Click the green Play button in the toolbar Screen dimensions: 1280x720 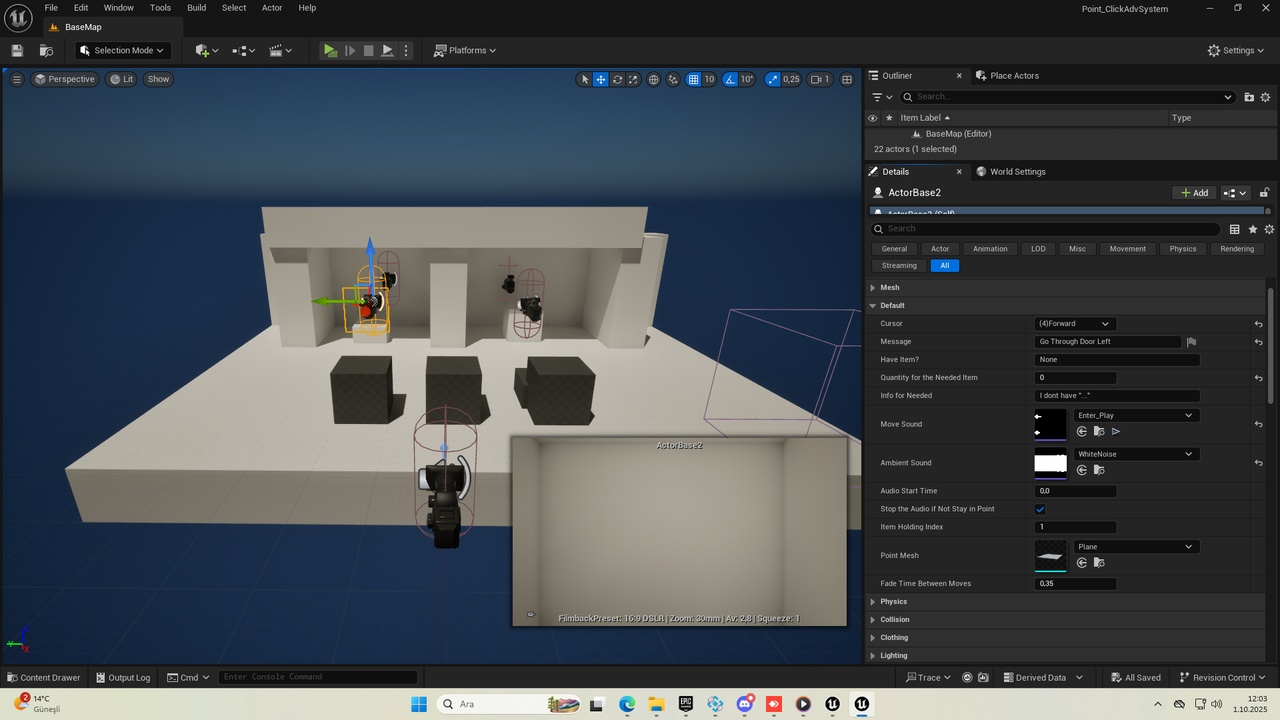(x=330, y=50)
